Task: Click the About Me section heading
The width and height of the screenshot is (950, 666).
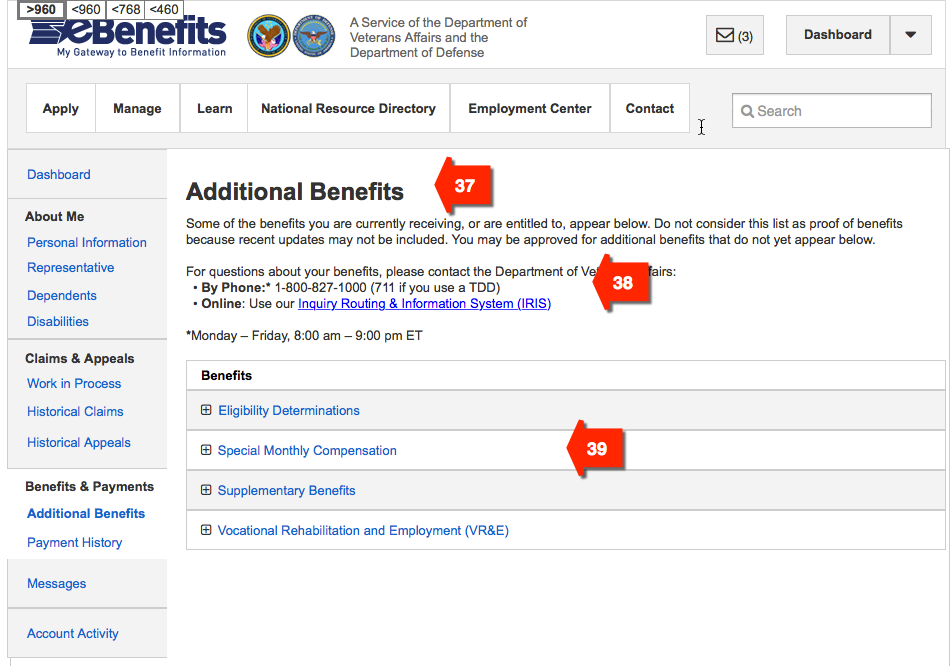Action: click(55, 216)
